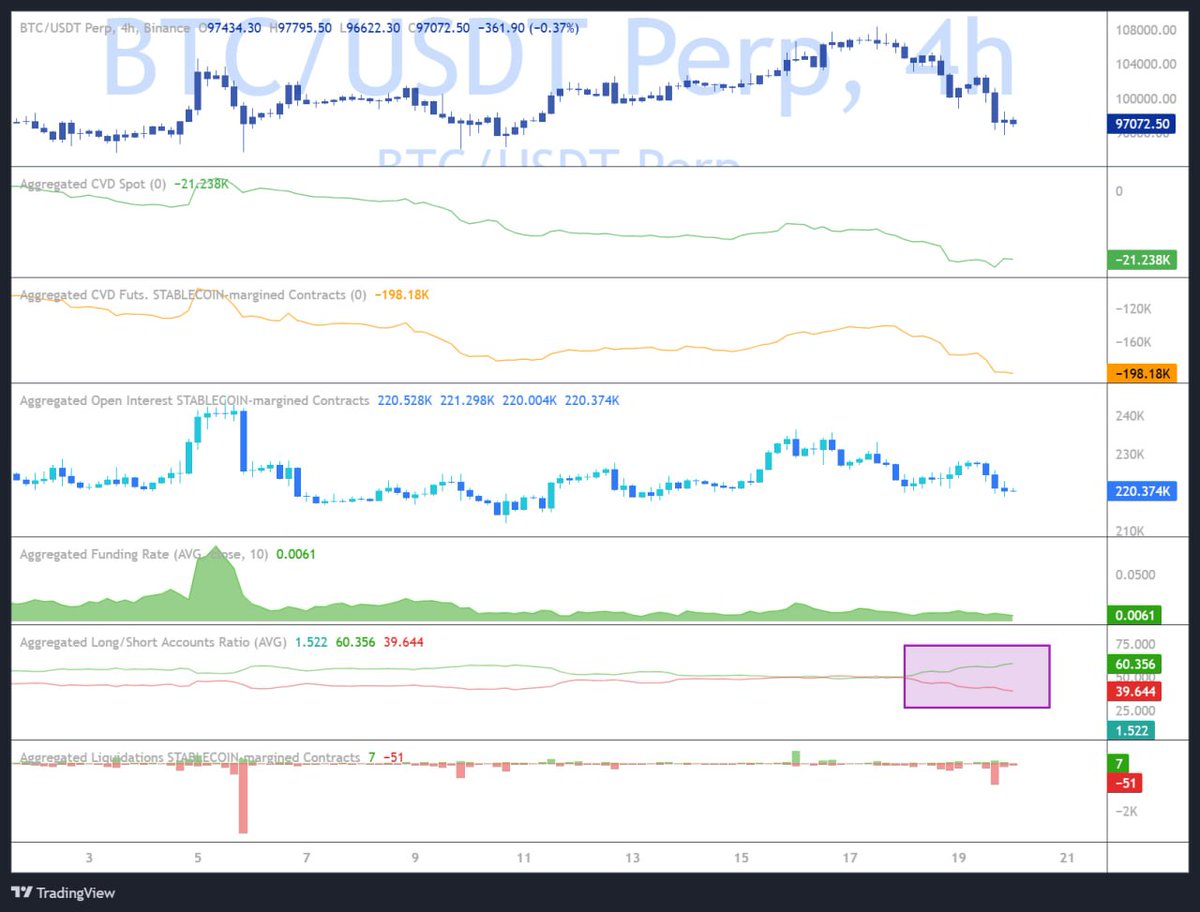Select the red −51 liquidations axis label
The width and height of the screenshot is (1200, 912).
click(1125, 783)
